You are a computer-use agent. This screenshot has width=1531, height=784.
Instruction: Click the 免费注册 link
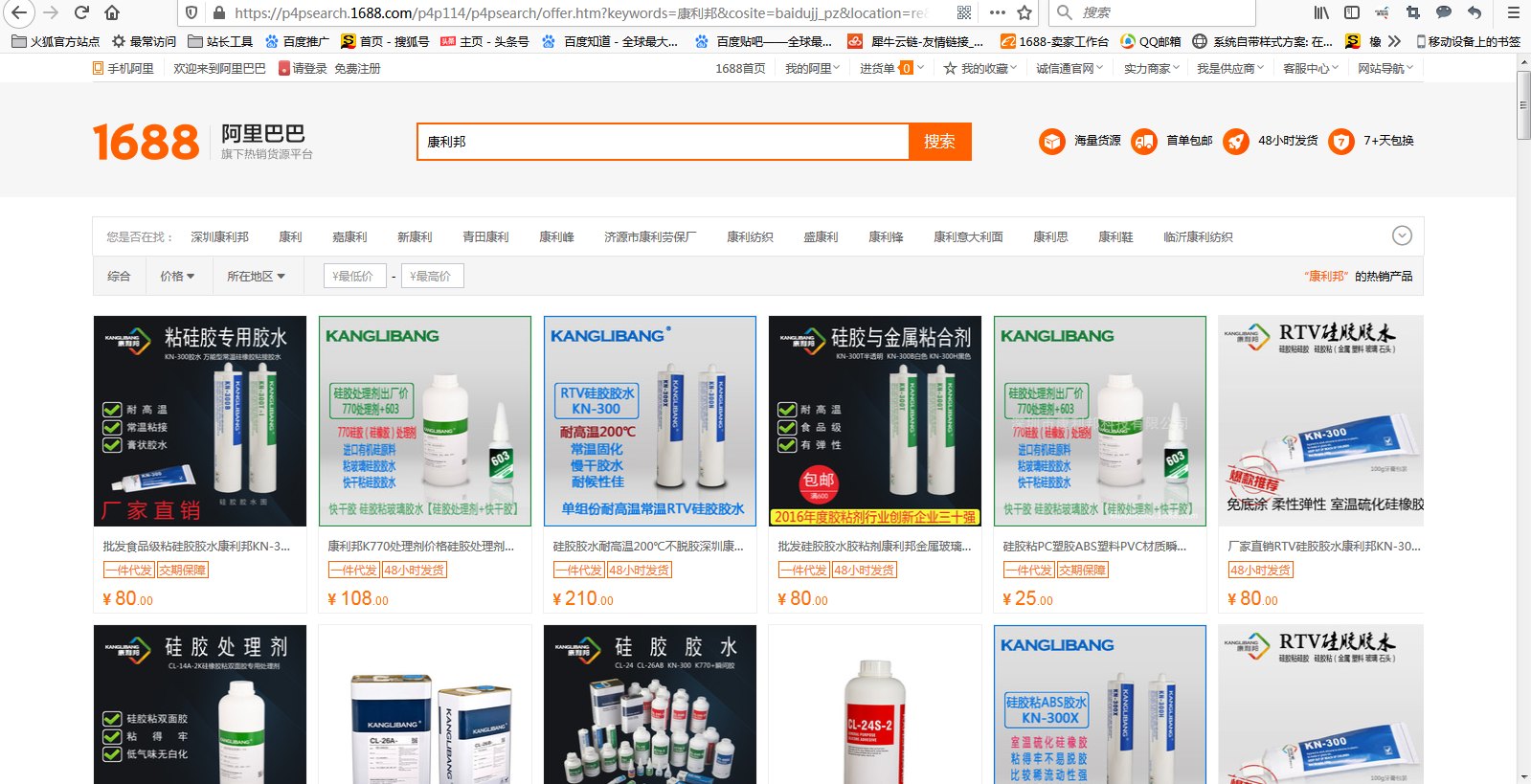pyautogui.click(x=357, y=69)
